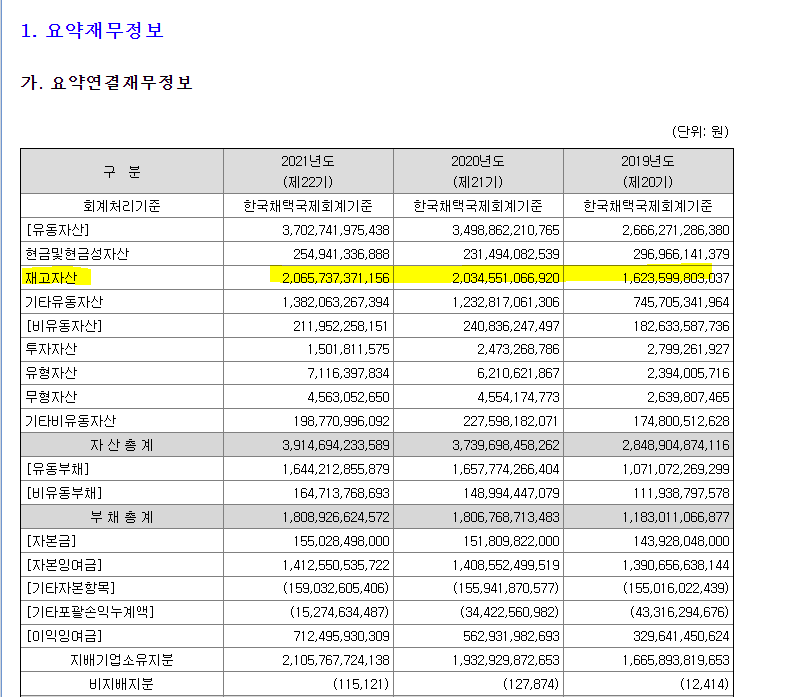This screenshot has height=697, width=788.
Task: Click the value 1,932,929,872,653
Action: click(506, 660)
